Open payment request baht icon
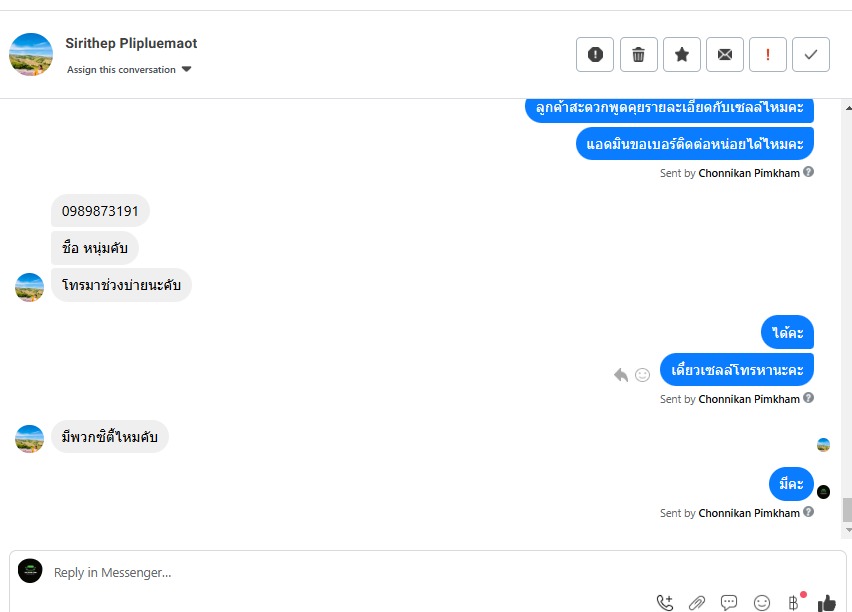The width and height of the screenshot is (852, 612). pyautogui.click(x=793, y=602)
